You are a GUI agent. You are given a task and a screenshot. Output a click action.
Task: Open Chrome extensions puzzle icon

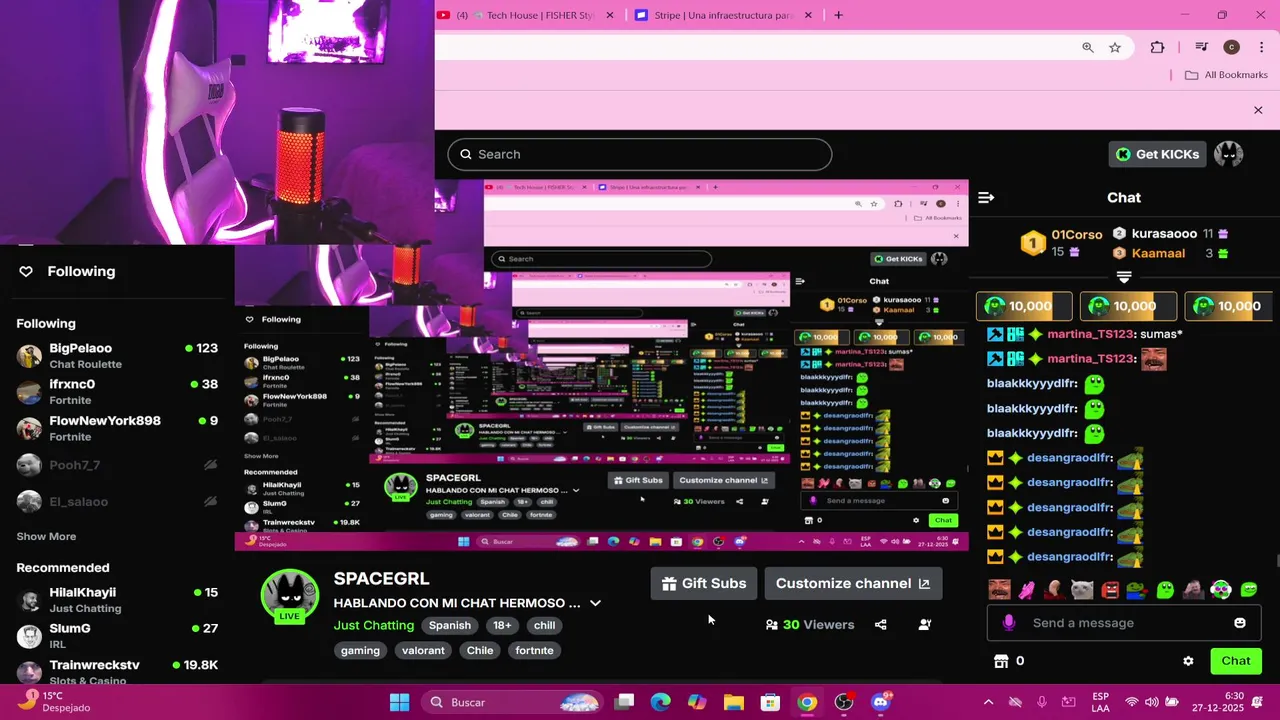[x=1157, y=47]
